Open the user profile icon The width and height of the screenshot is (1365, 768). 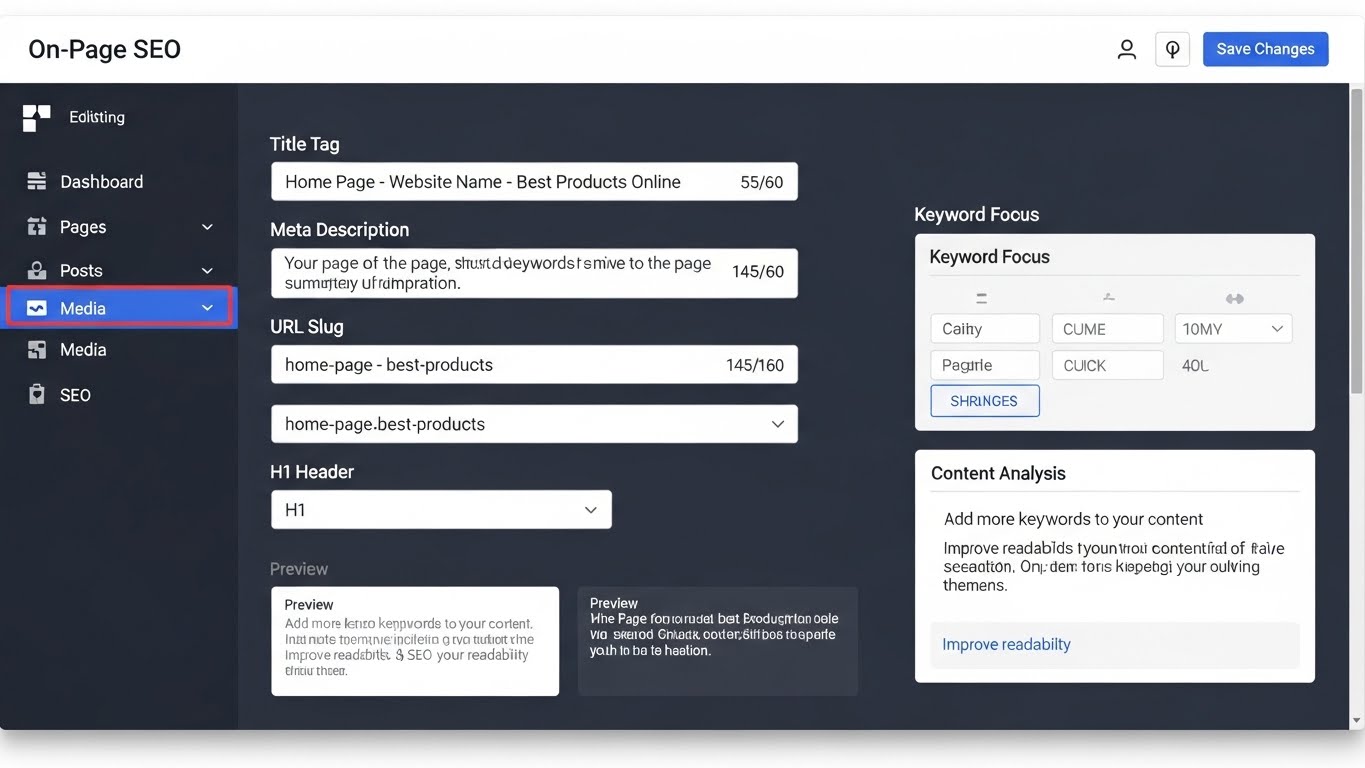(x=1126, y=49)
